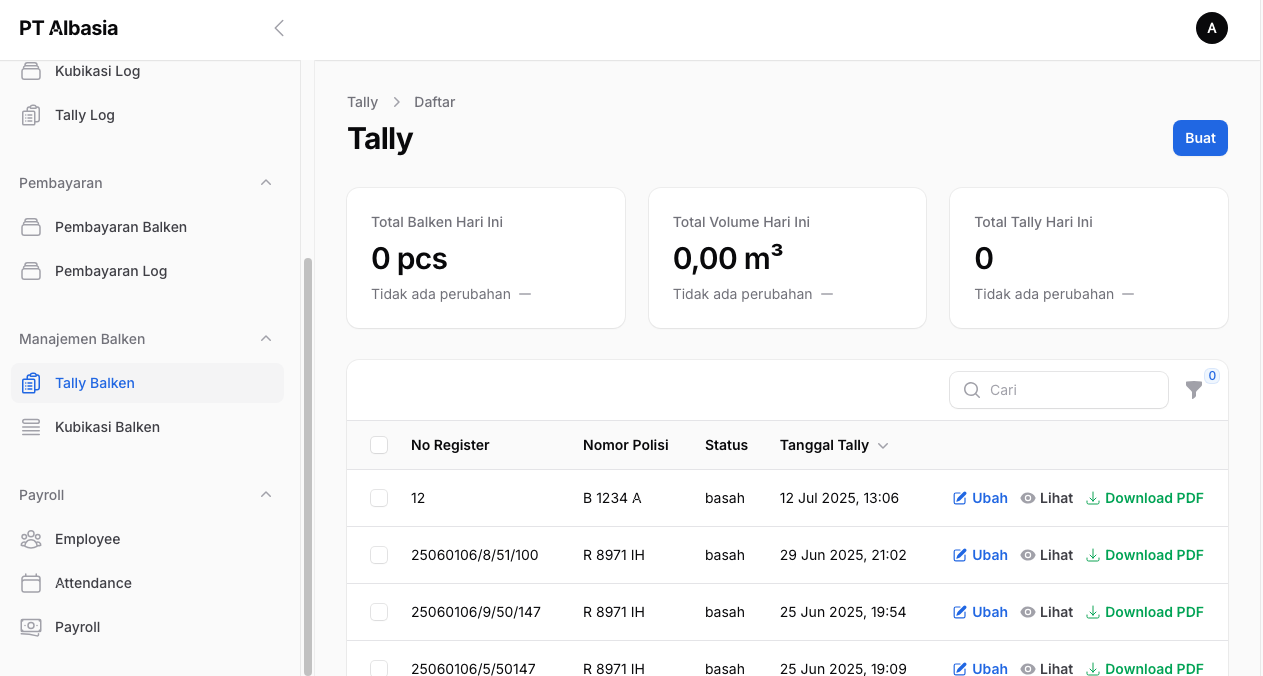This screenshot has height=676, width=1263.
Task: Click the Tally Log clipboard icon
Action: click(31, 115)
